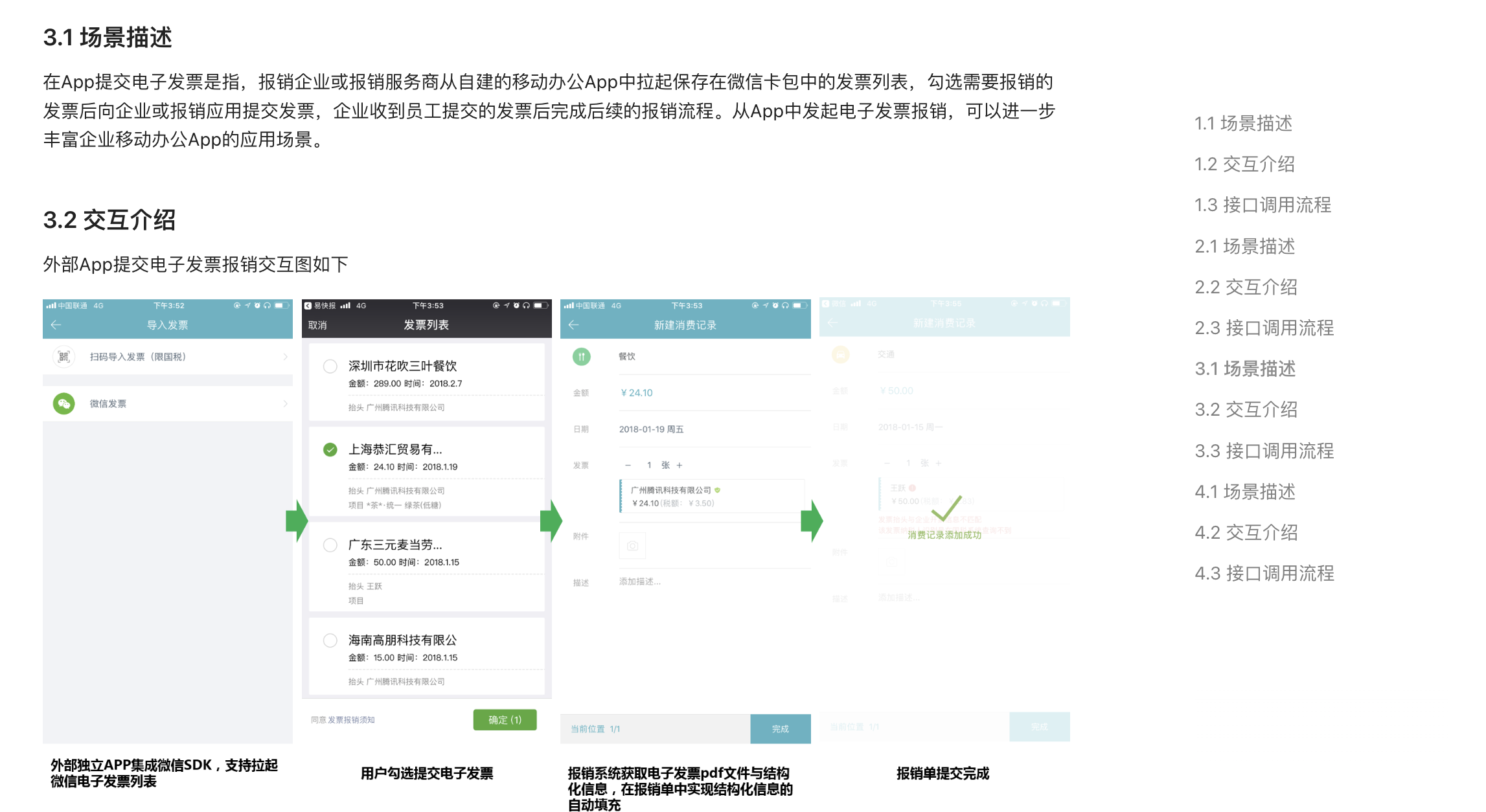The width and height of the screenshot is (1486, 812).
Task: Jump to 1.1 场景描述 in sidebar
Action: pyautogui.click(x=1243, y=123)
